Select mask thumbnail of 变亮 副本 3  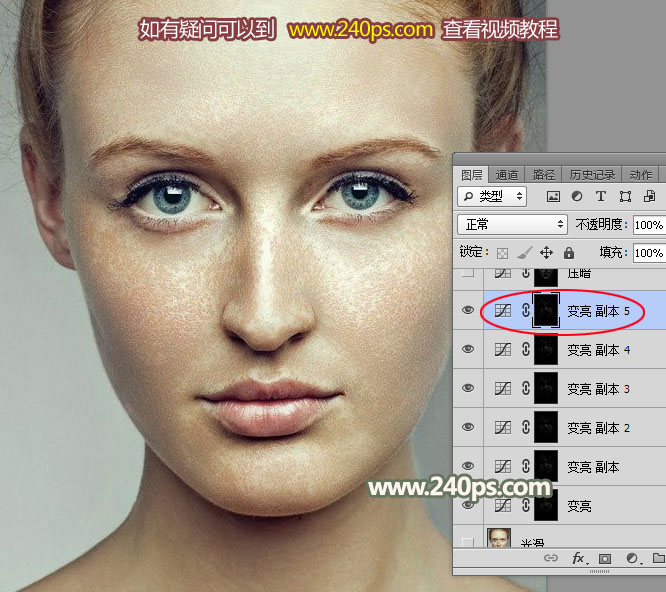[546, 388]
